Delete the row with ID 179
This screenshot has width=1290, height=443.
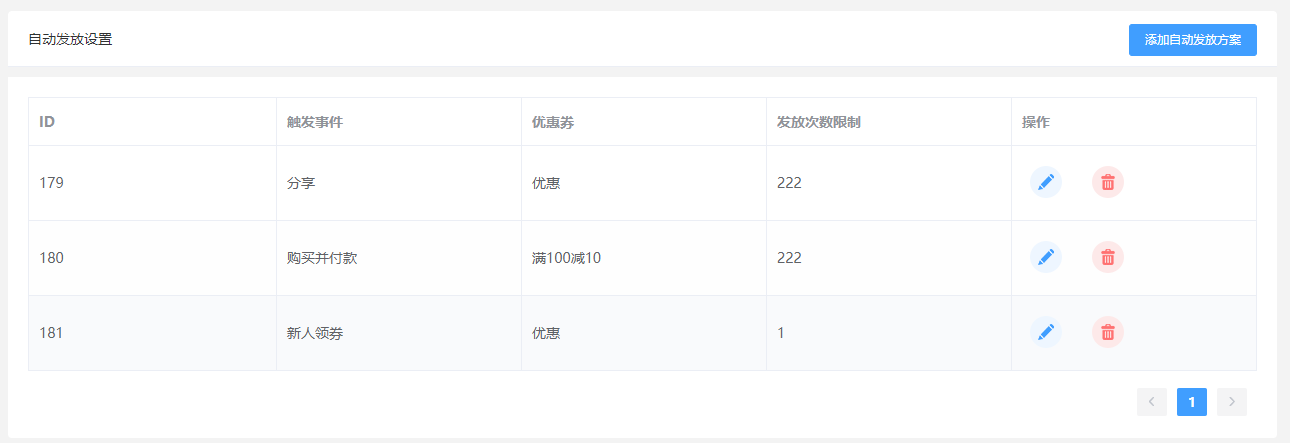[1108, 182]
